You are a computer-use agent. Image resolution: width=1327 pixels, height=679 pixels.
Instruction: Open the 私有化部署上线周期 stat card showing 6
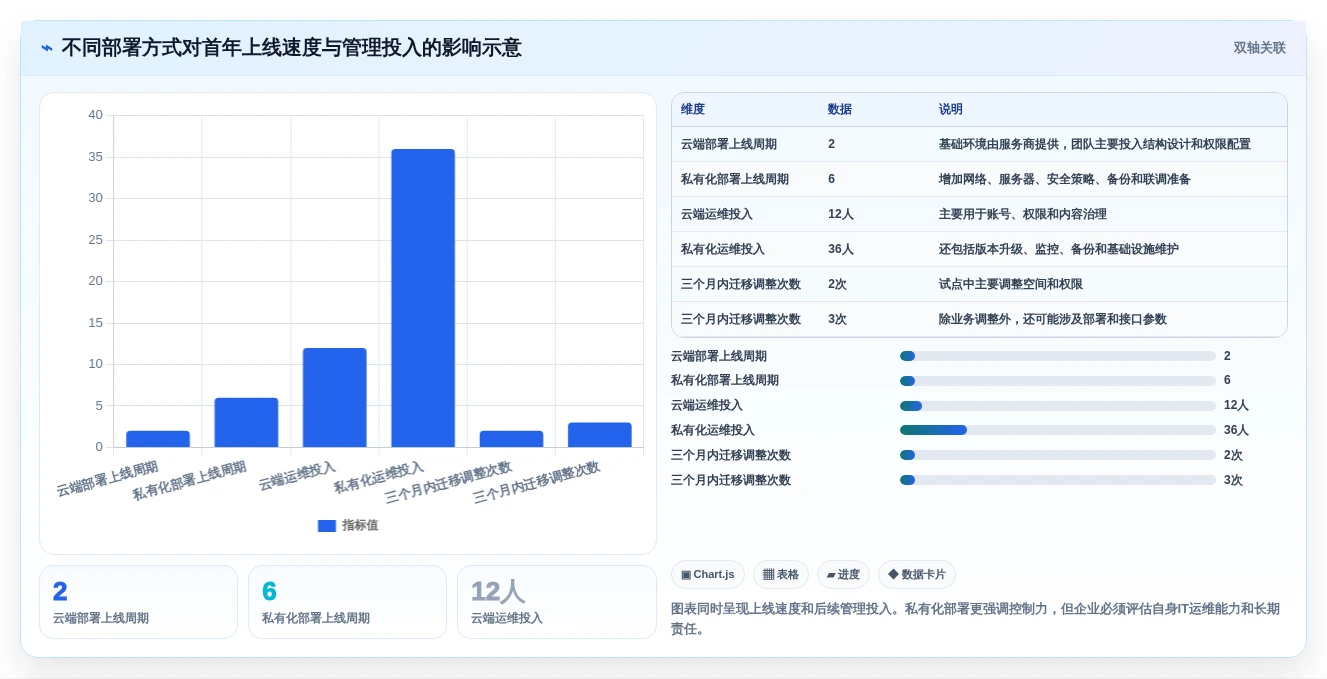(x=347, y=602)
